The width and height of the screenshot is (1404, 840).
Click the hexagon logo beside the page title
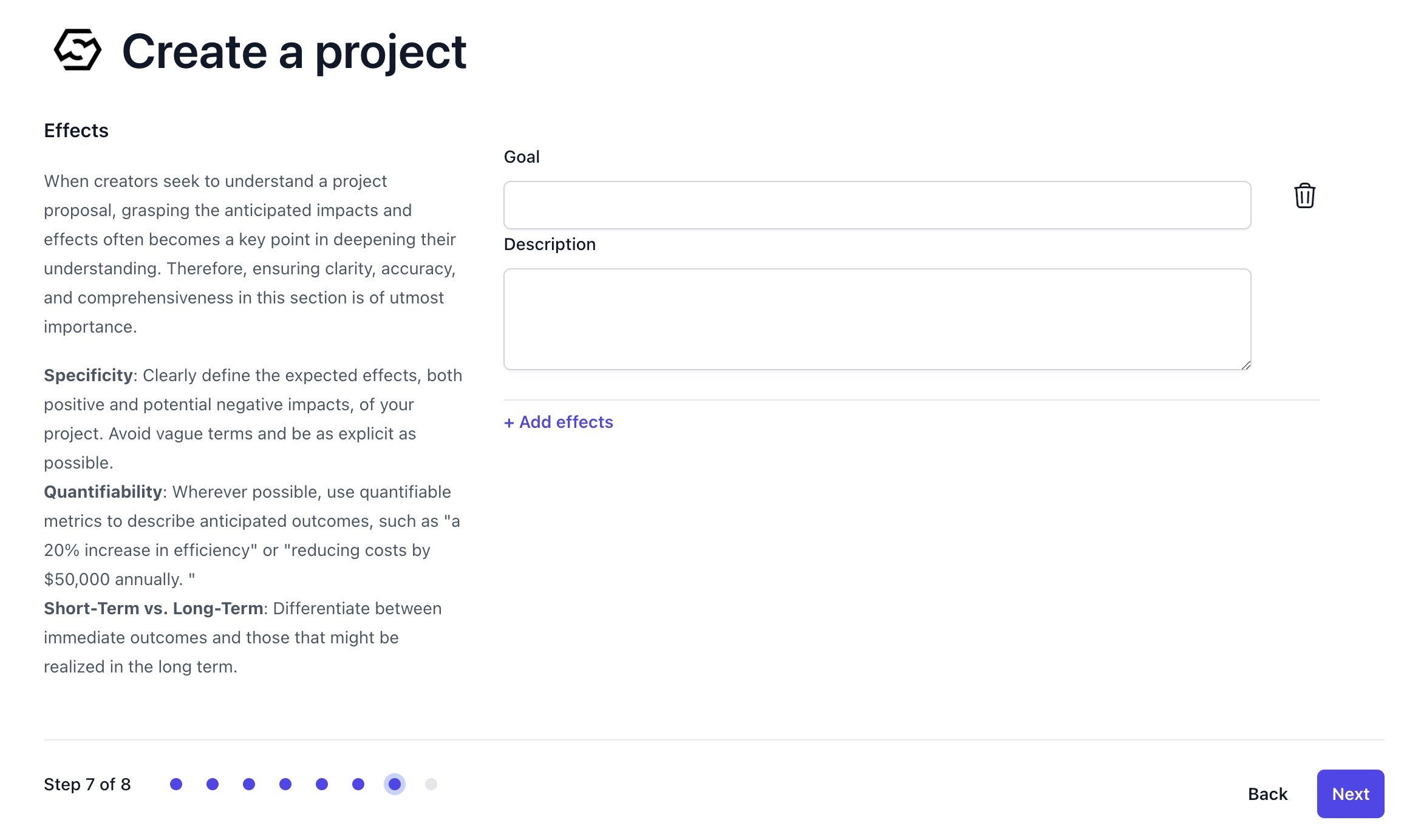[x=77, y=50]
